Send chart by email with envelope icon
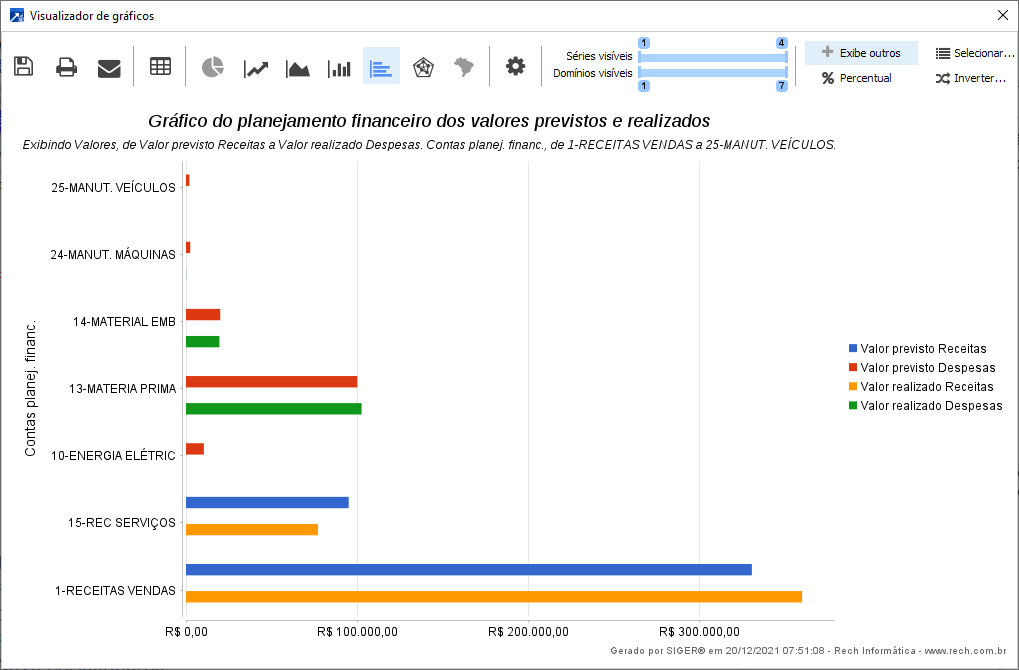Screen dimensions: 1019x670 click(x=109, y=67)
